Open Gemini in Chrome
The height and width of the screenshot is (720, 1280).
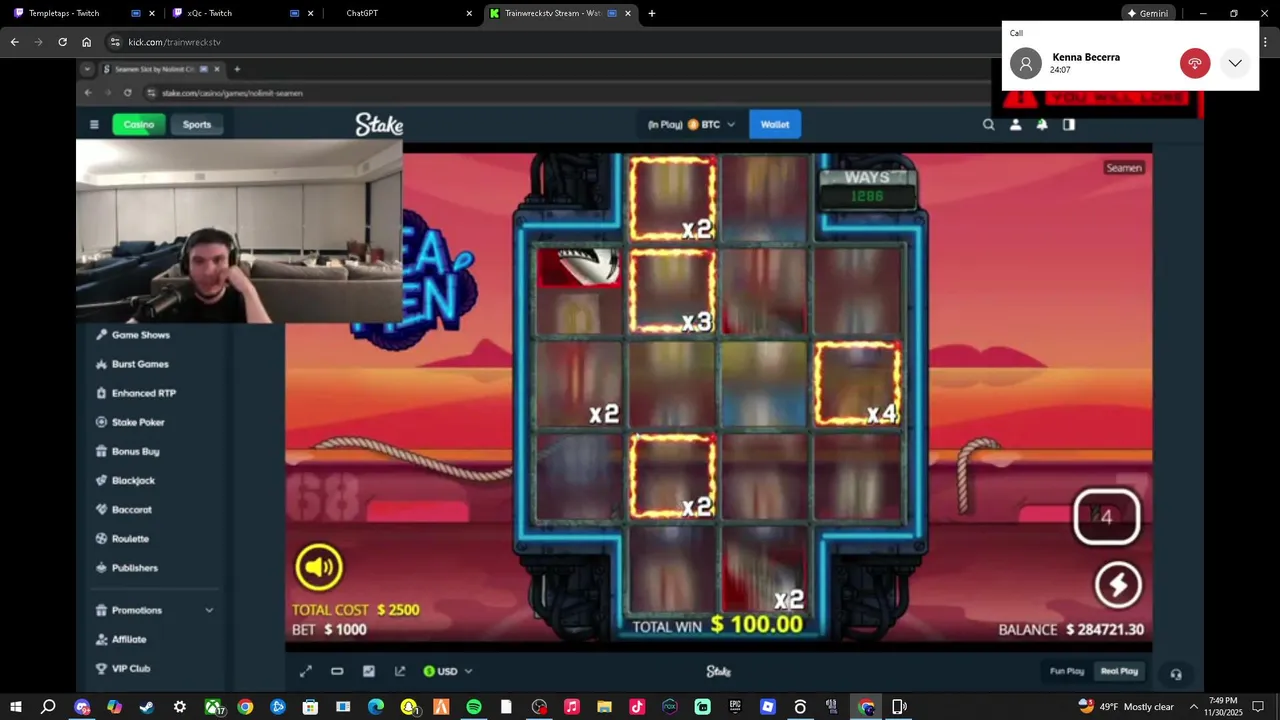click(x=1147, y=13)
